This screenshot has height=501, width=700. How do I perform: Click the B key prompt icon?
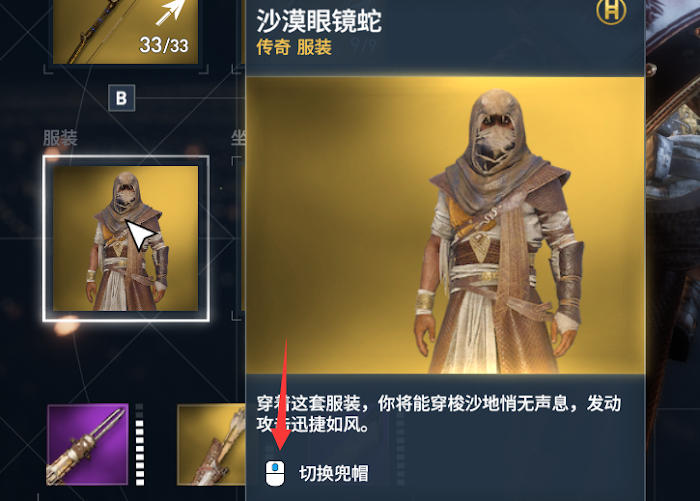click(x=121, y=98)
